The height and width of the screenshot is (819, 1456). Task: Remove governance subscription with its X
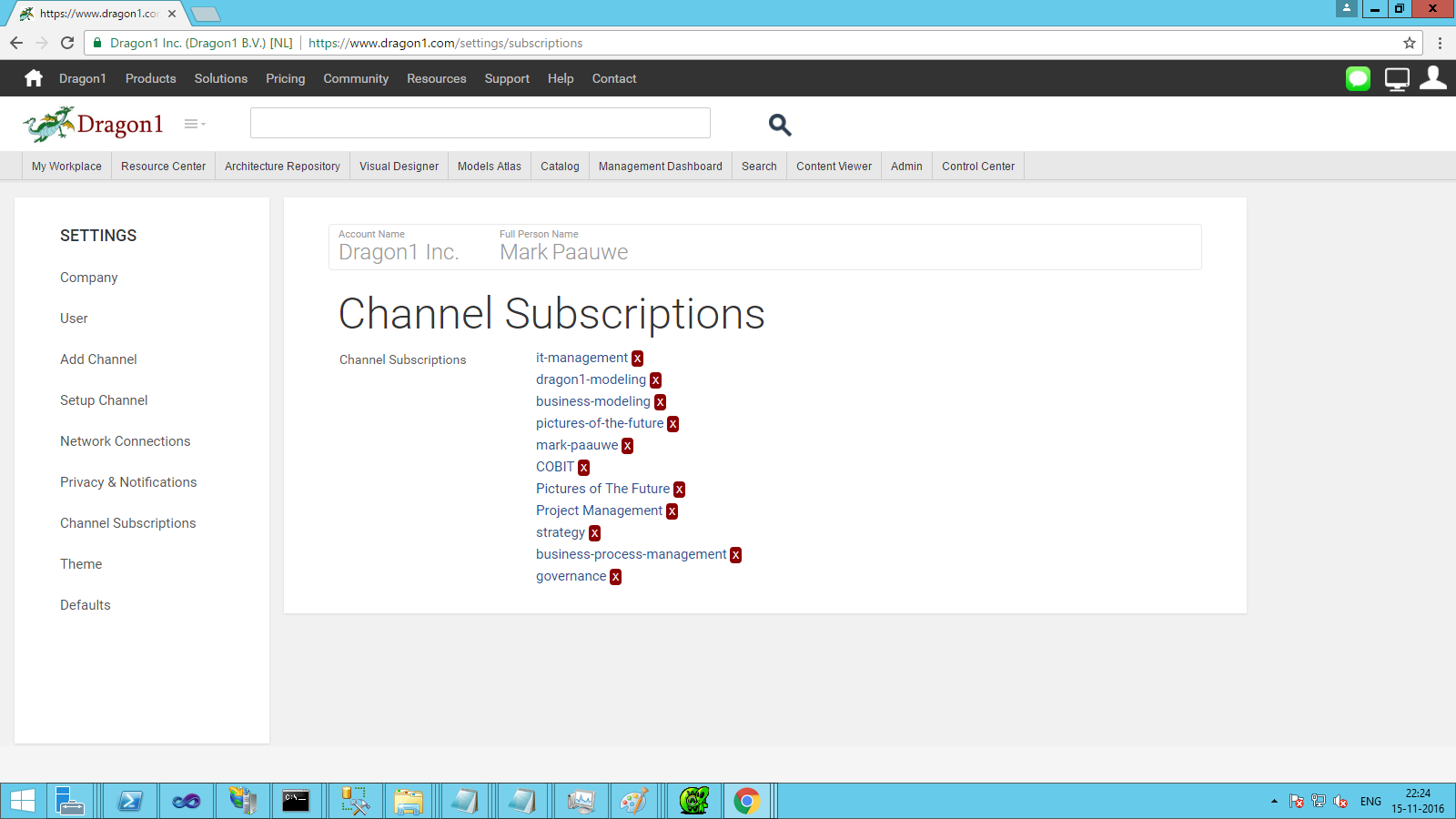[615, 577]
